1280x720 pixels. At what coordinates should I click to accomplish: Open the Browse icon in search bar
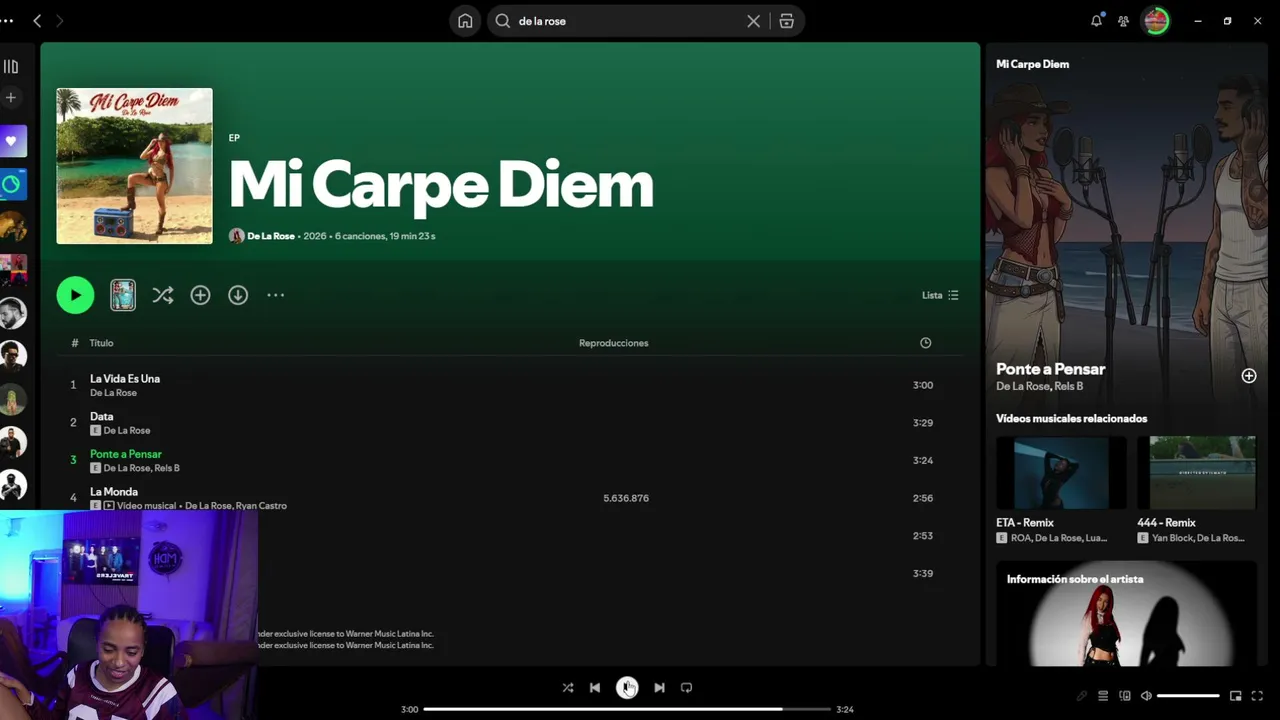point(787,21)
